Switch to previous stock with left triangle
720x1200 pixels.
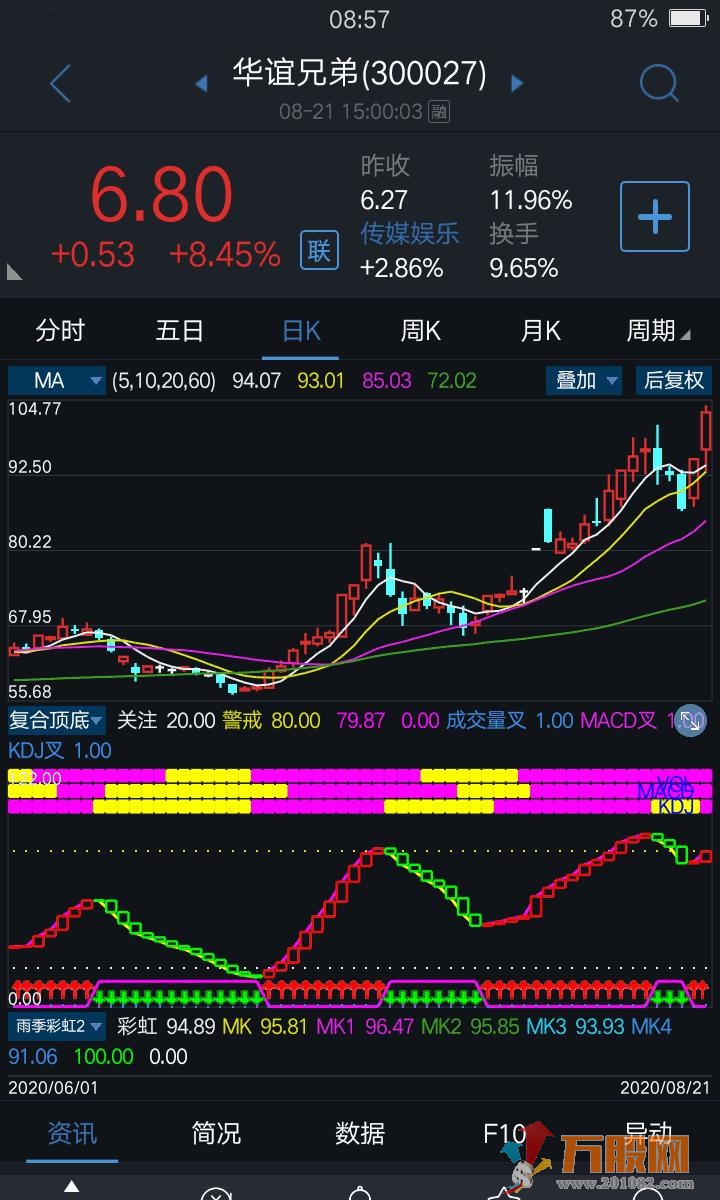[201, 83]
